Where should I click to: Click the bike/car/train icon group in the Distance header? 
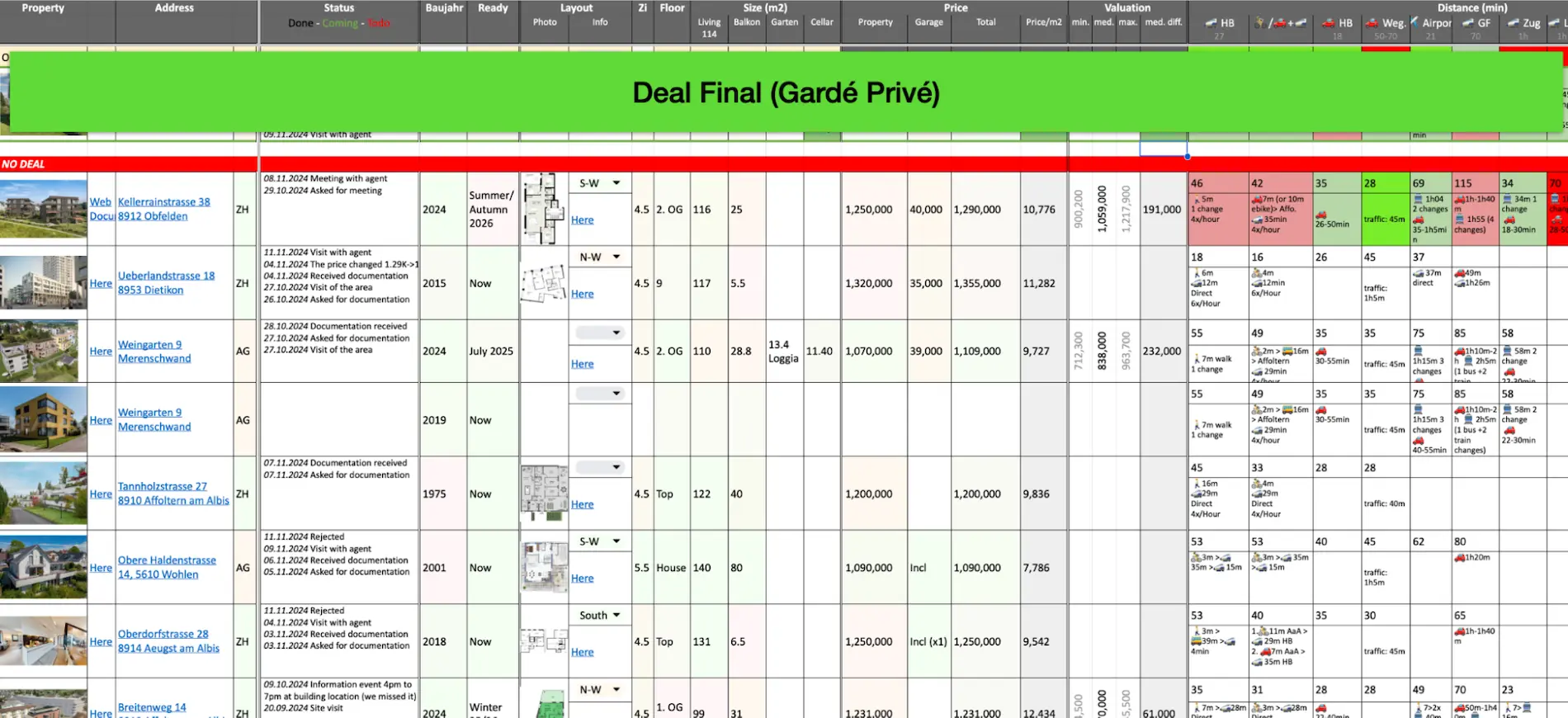click(1280, 23)
